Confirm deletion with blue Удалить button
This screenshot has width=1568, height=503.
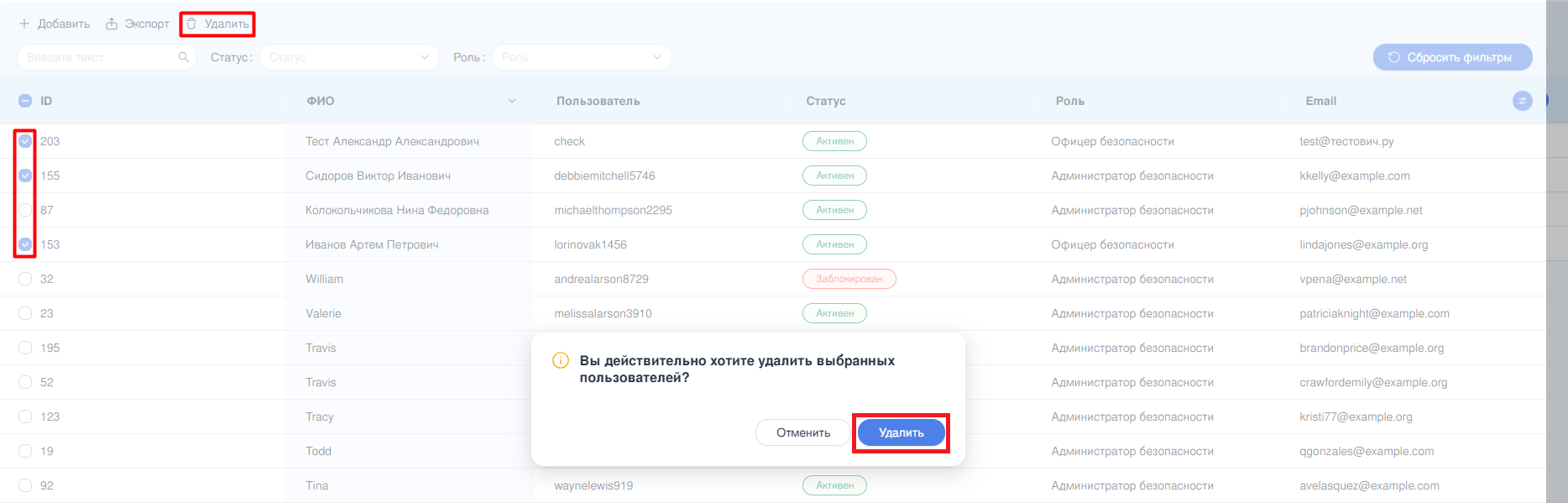tap(901, 432)
